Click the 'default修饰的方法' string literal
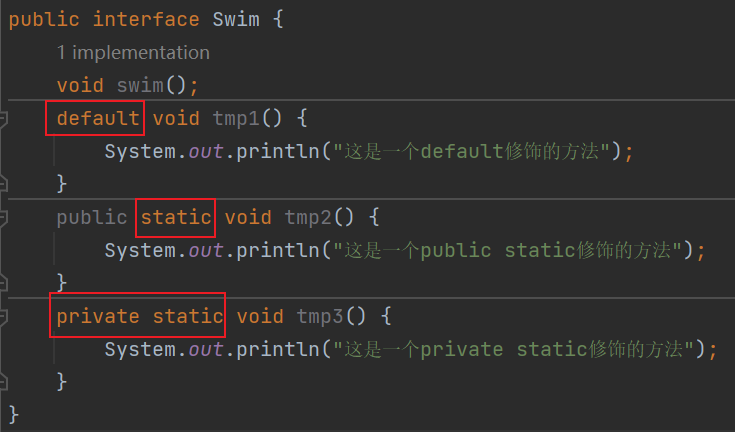The height and width of the screenshot is (432, 735). pyautogui.click(x=474, y=152)
